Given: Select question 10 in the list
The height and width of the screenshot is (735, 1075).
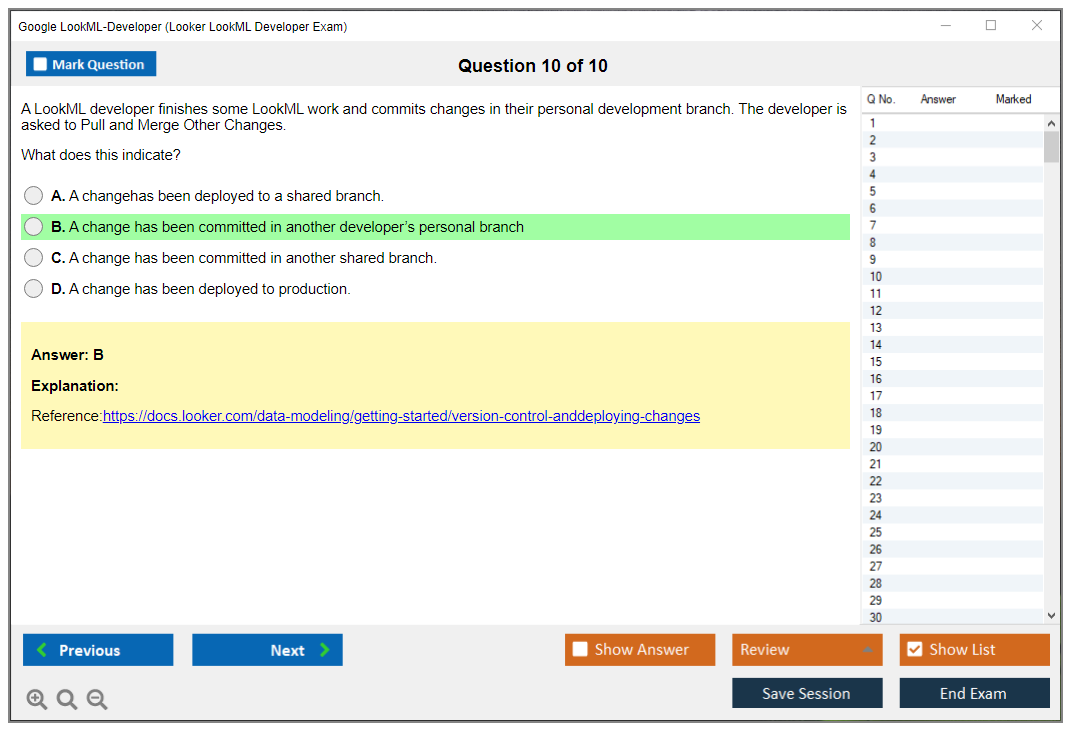Looking at the screenshot, I should pos(876,277).
